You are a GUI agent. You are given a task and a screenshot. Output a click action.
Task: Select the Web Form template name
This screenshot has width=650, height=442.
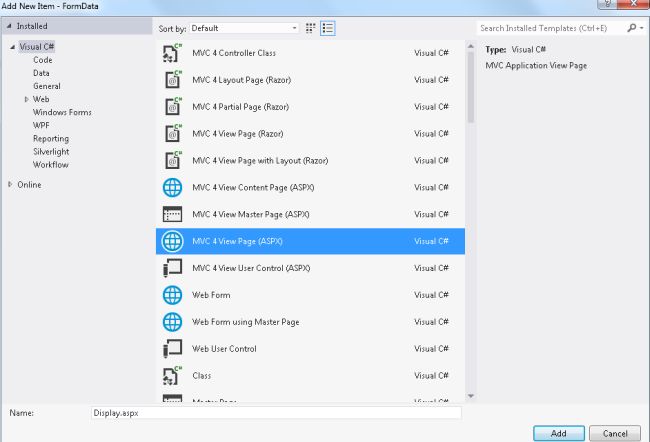211,295
